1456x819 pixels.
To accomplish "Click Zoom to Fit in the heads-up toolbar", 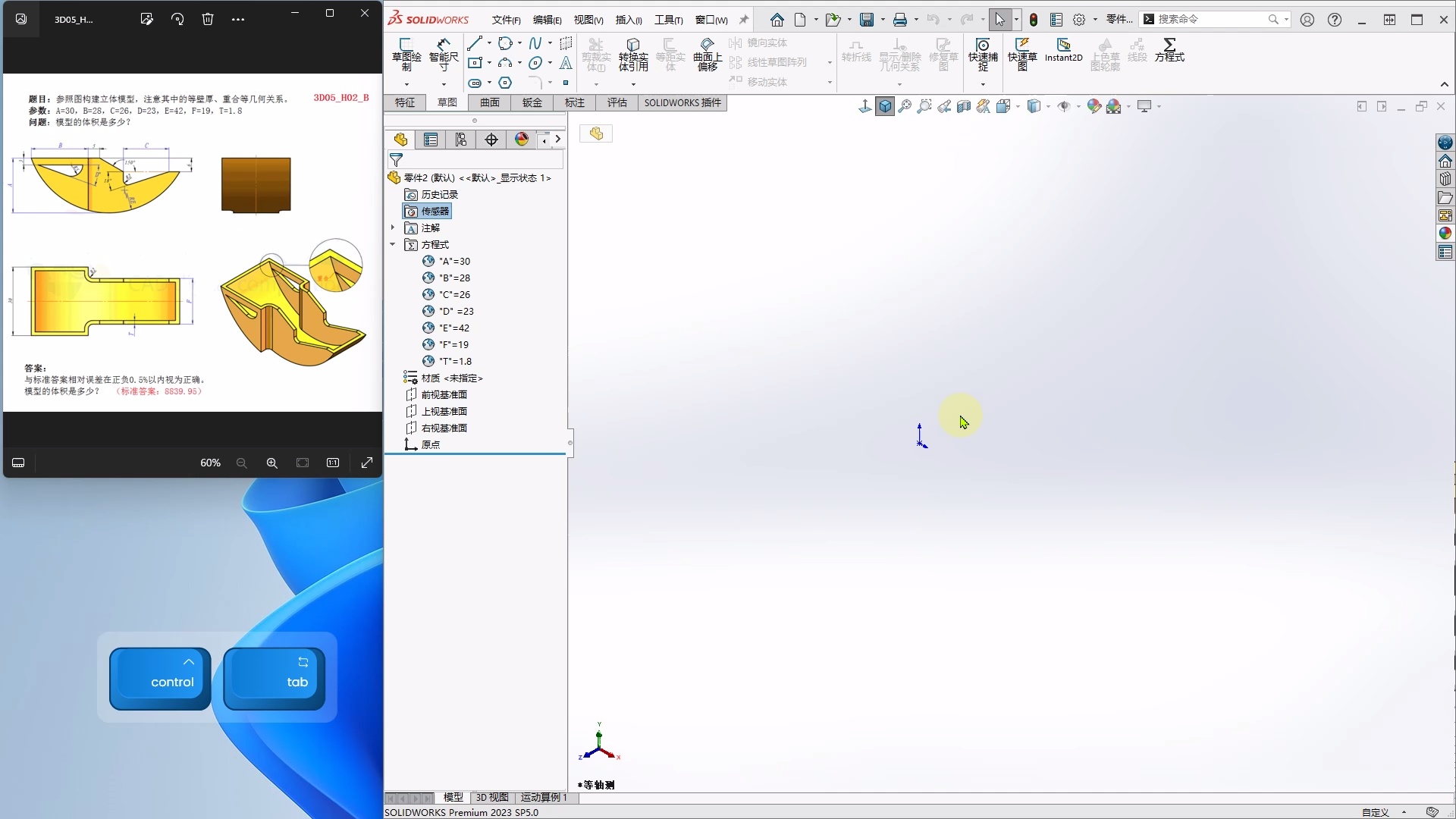I will point(904,106).
